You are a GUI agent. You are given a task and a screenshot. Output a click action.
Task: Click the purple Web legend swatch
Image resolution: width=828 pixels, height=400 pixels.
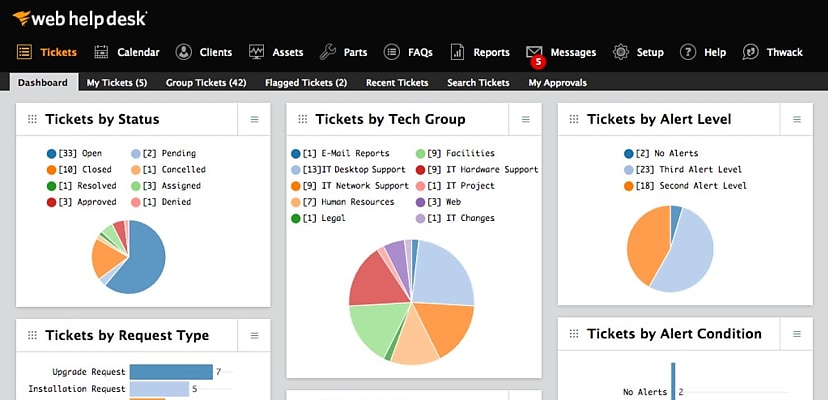click(420, 202)
